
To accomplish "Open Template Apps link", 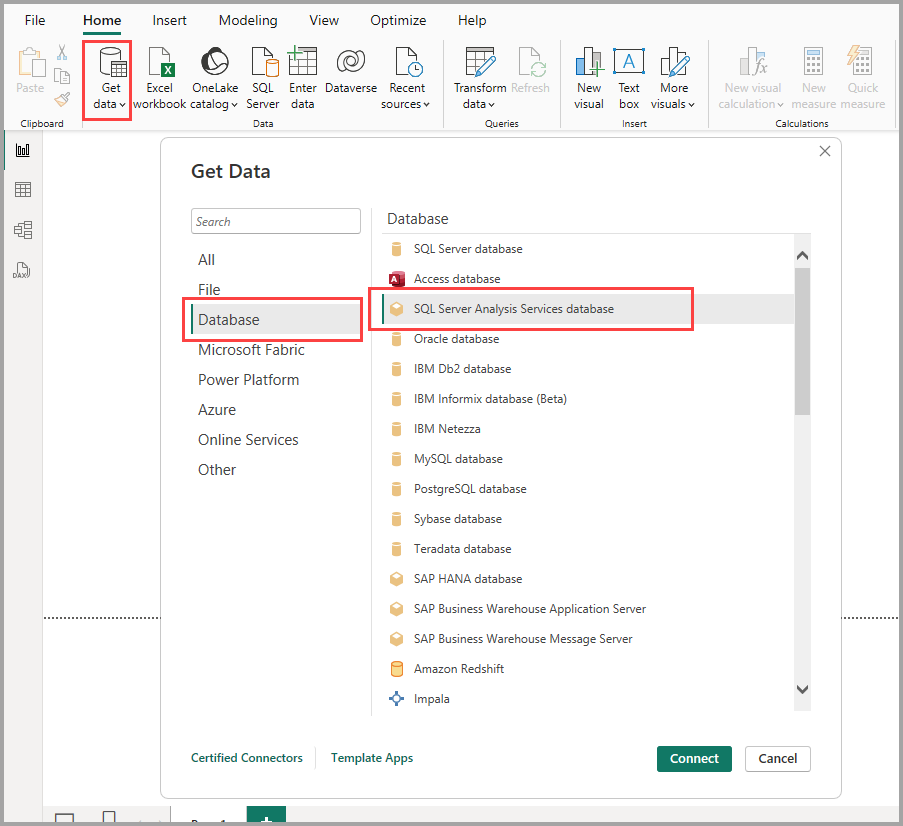I will (x=371, y=757).
